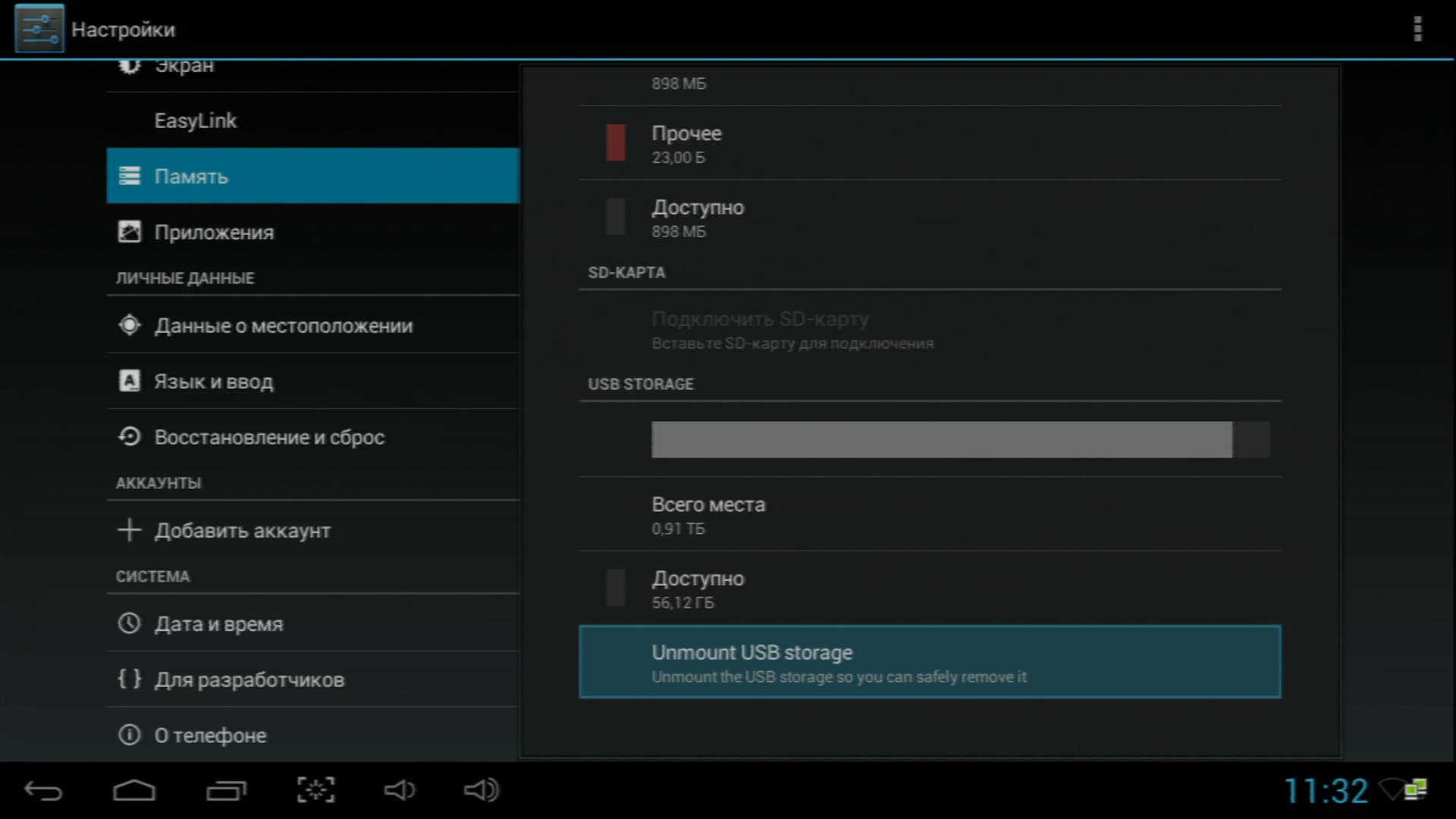Screen dimensions: 1456x819
Task: Tap the back navigation arrow icon
Action: [43, 791]
